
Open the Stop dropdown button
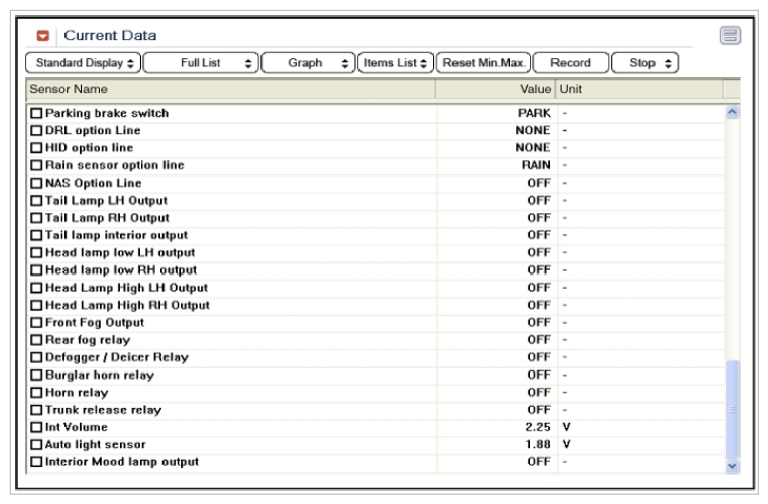point(645,63)
